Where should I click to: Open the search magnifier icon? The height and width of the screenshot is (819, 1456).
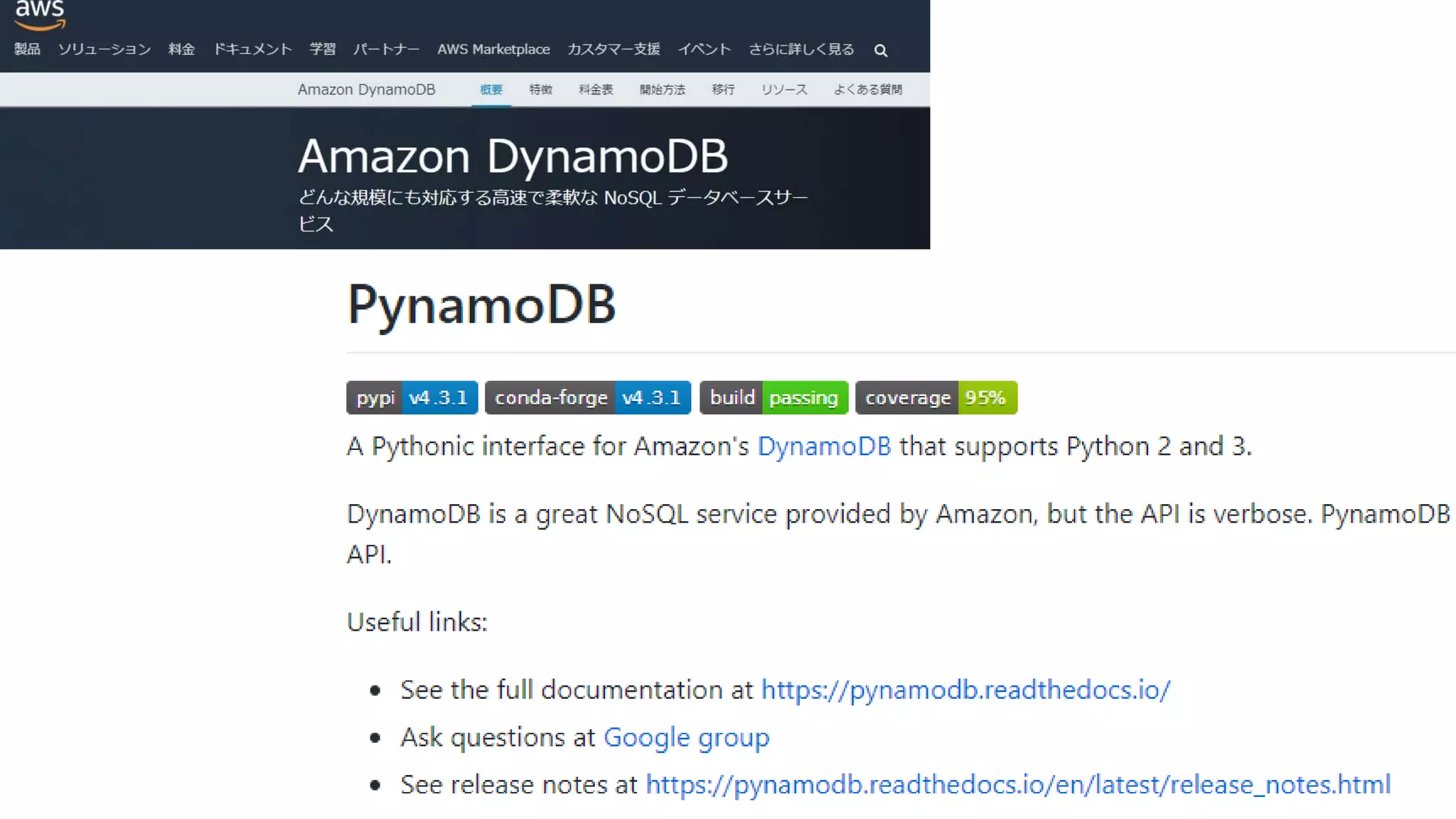(880, 50)
